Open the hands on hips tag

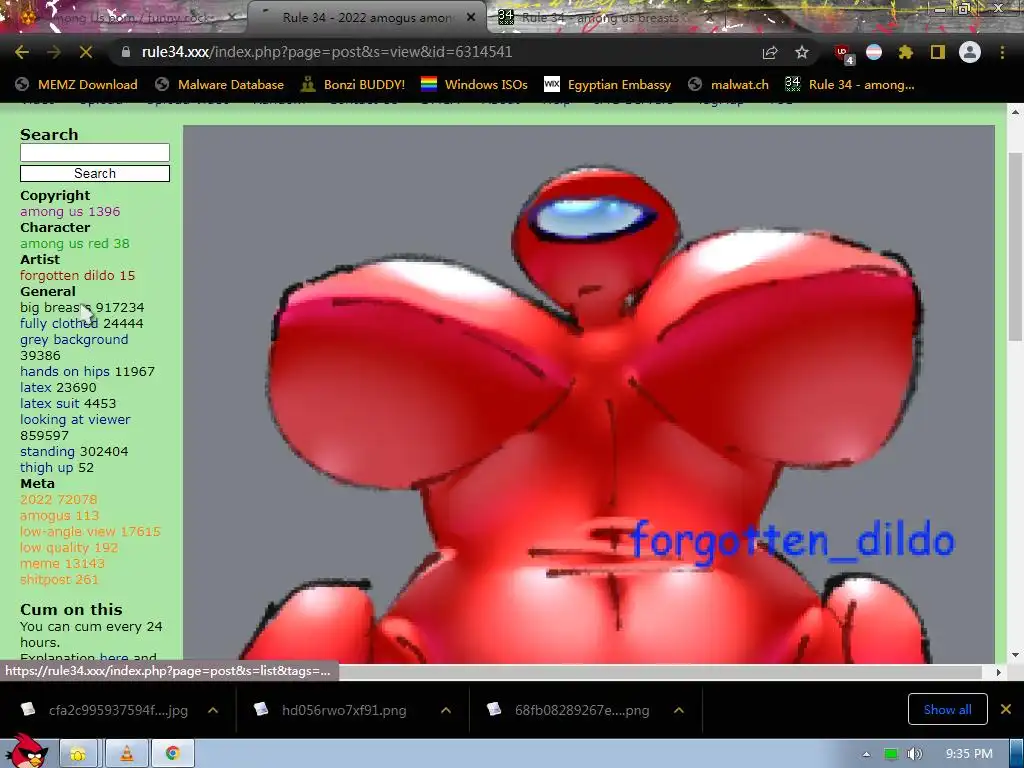(x=65, y=372)
